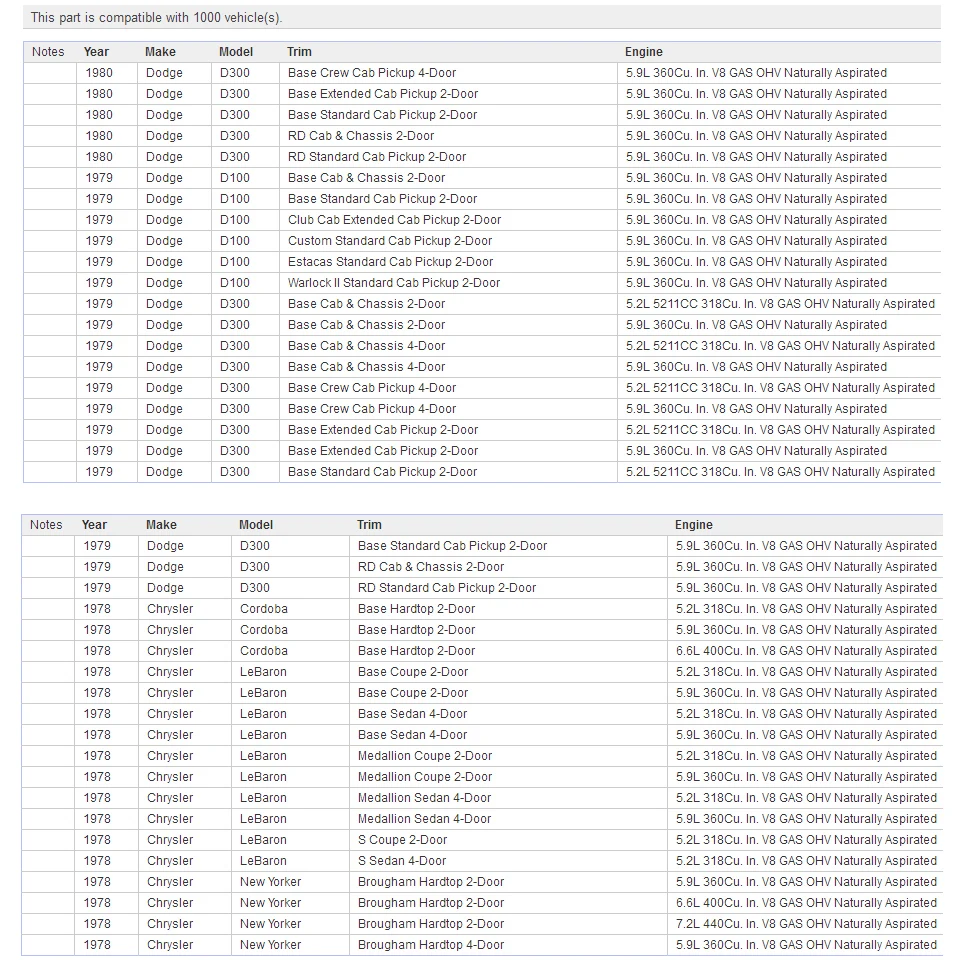
Task: Click 1979 'RD Standard Cab Pickup 2-Door' trim
Action: coord(447,588)
